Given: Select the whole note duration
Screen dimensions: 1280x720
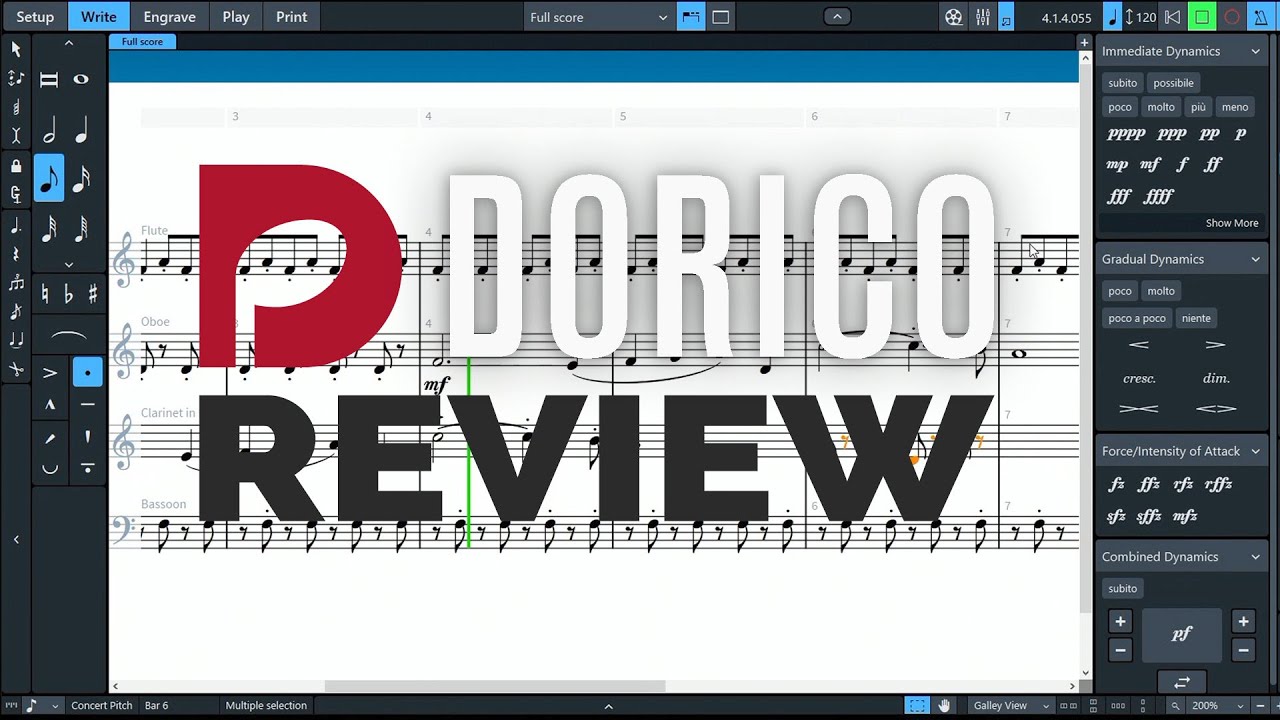Looking at the screenshot, I should (81, 79).
